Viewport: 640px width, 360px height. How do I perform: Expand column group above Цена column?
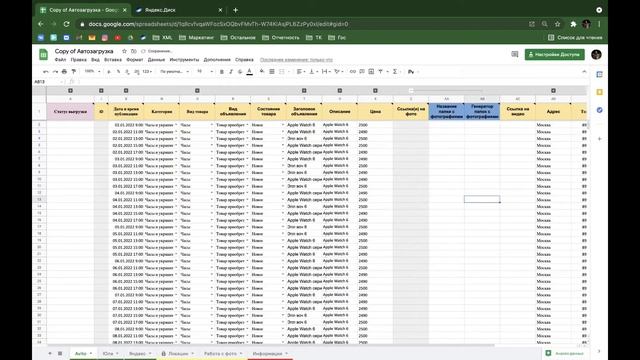[375, 91]
